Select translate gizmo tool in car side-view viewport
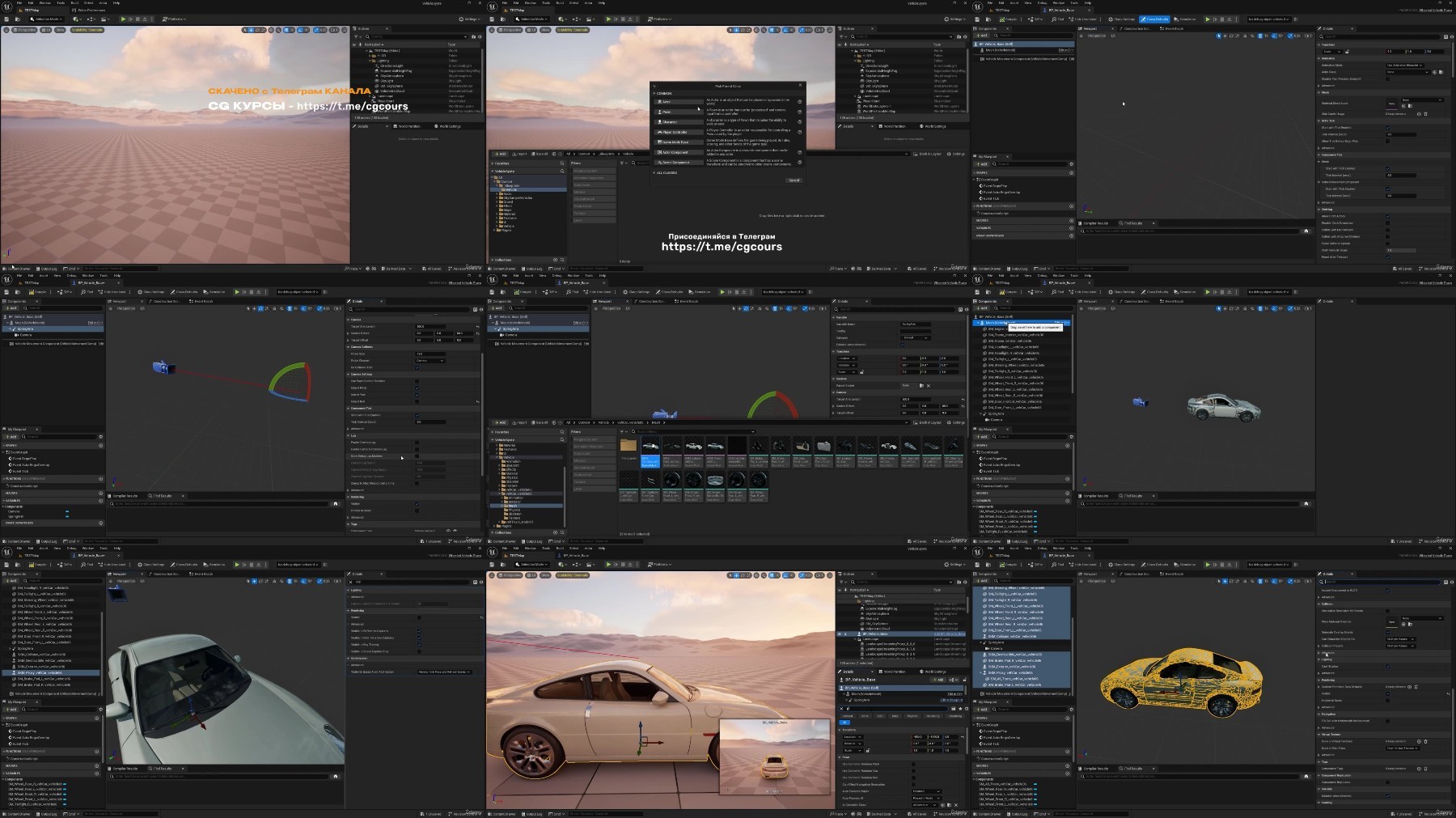1456x818 pixels. (736, 575)
